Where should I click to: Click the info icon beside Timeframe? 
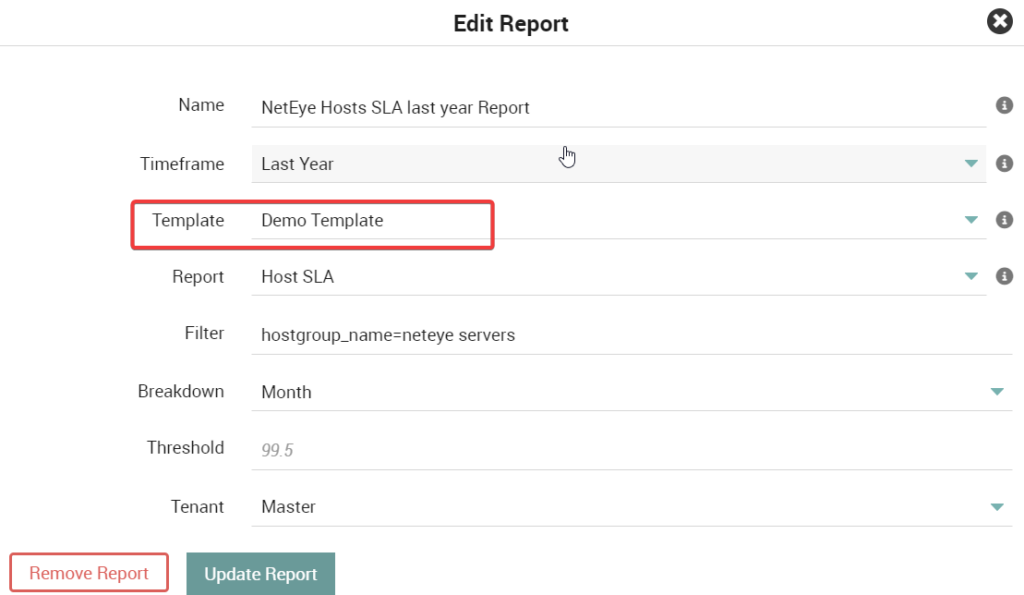1004,163
